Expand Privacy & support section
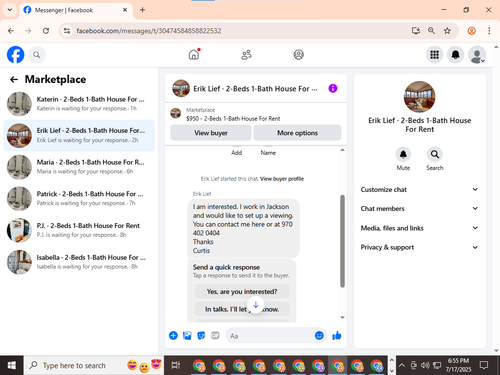Viewport: 500px width, 375px height. pyautogui.click(x=419, y=247)
